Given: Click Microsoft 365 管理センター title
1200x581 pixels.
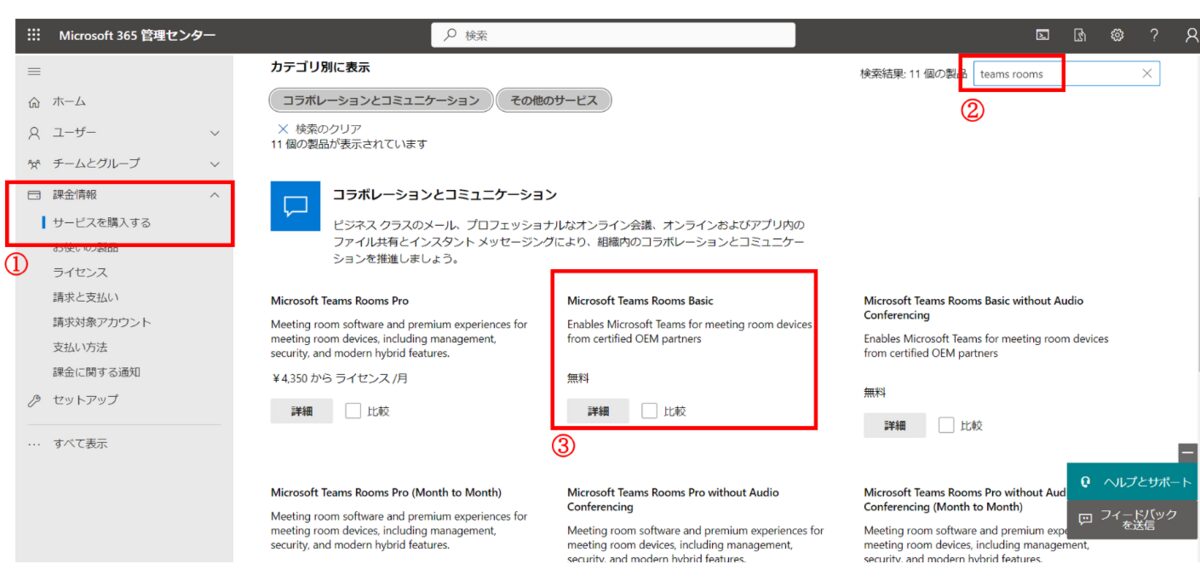Looking at the screenshot, I should point(137,35).
